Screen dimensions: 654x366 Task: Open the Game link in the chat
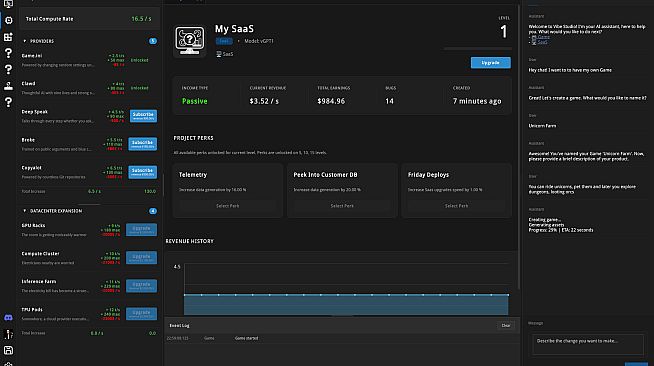(543, 37)
